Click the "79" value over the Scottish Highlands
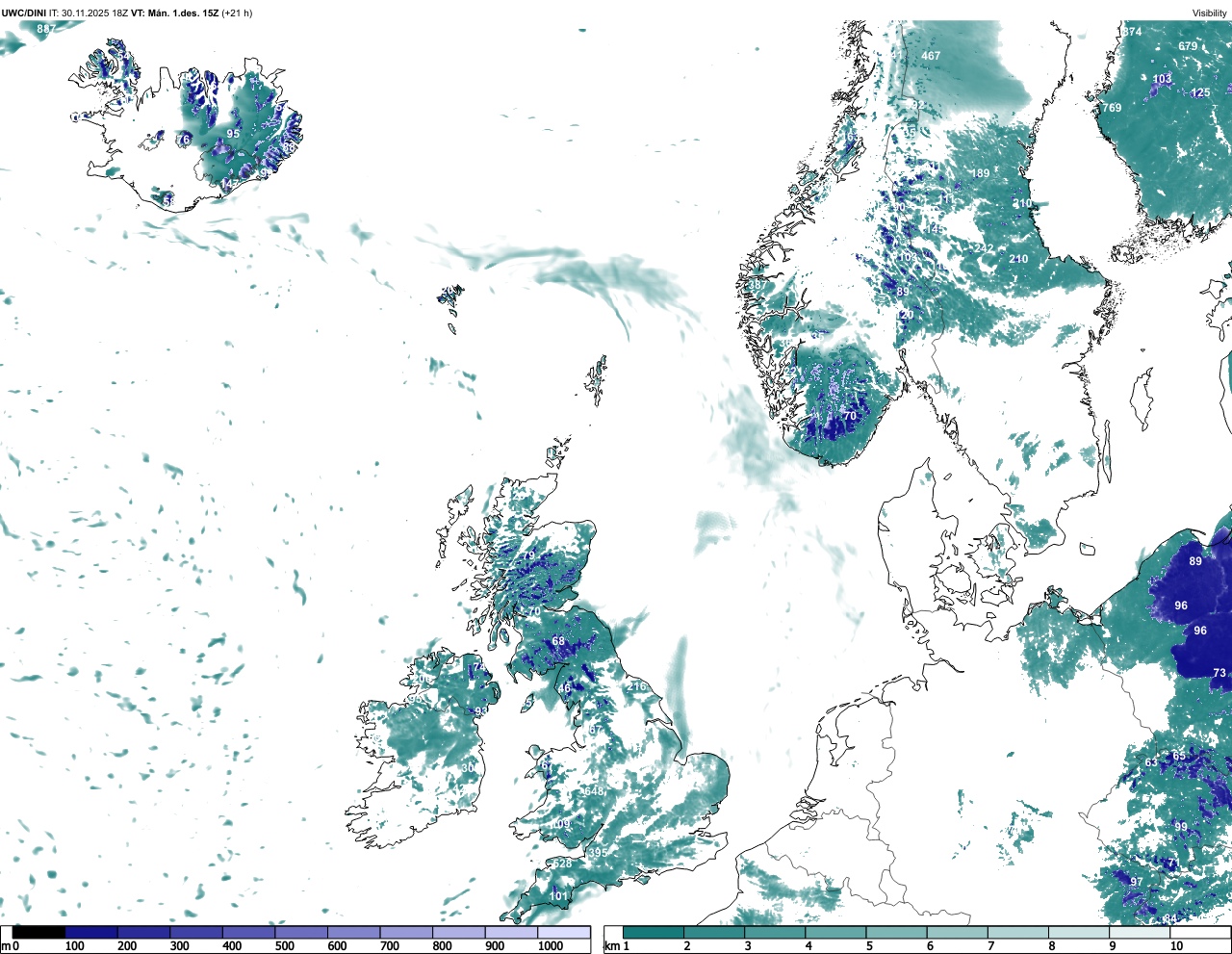This screenshot has height=954, width=1232. pos(527,555)
